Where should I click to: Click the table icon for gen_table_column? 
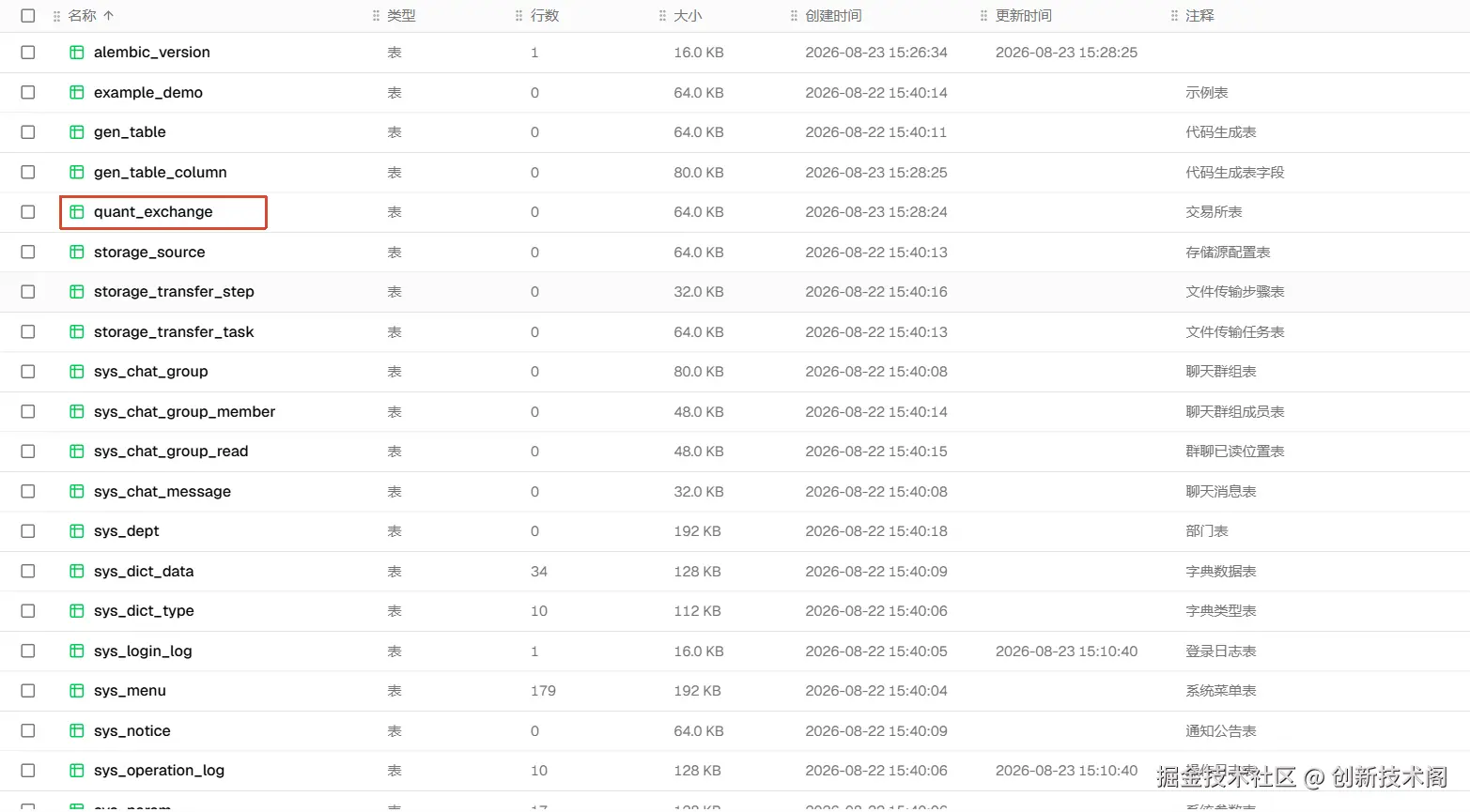(x=77, y=173)
